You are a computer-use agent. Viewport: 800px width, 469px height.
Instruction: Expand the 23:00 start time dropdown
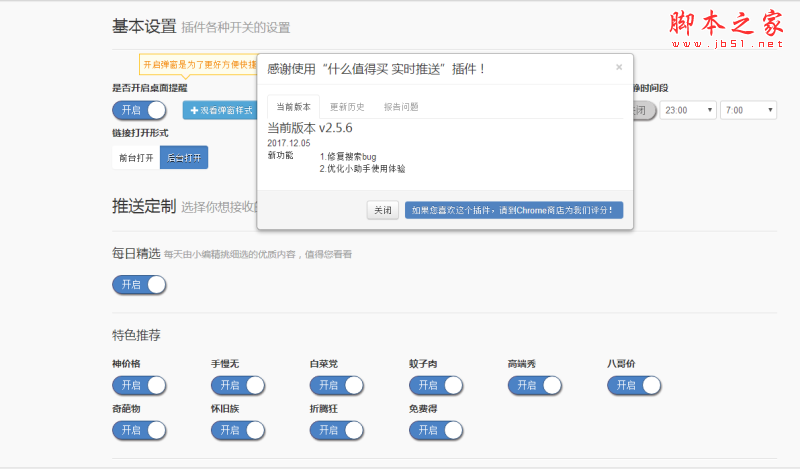(688, 110)
